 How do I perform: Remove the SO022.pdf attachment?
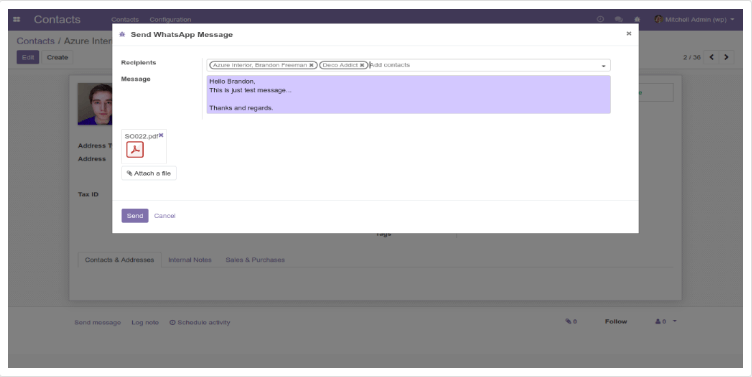[161, 135]
